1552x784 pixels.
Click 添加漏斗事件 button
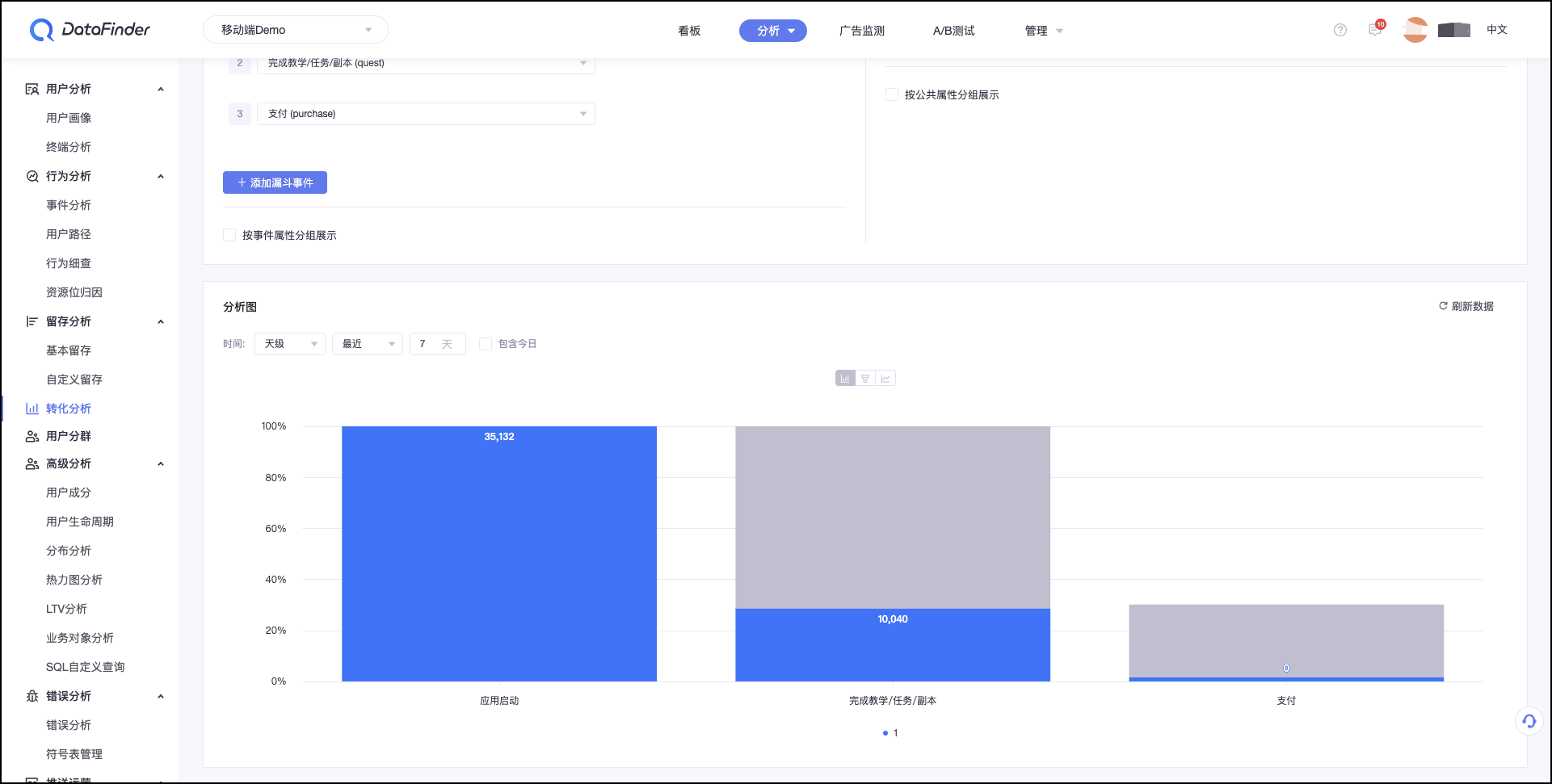click(275, 182)
